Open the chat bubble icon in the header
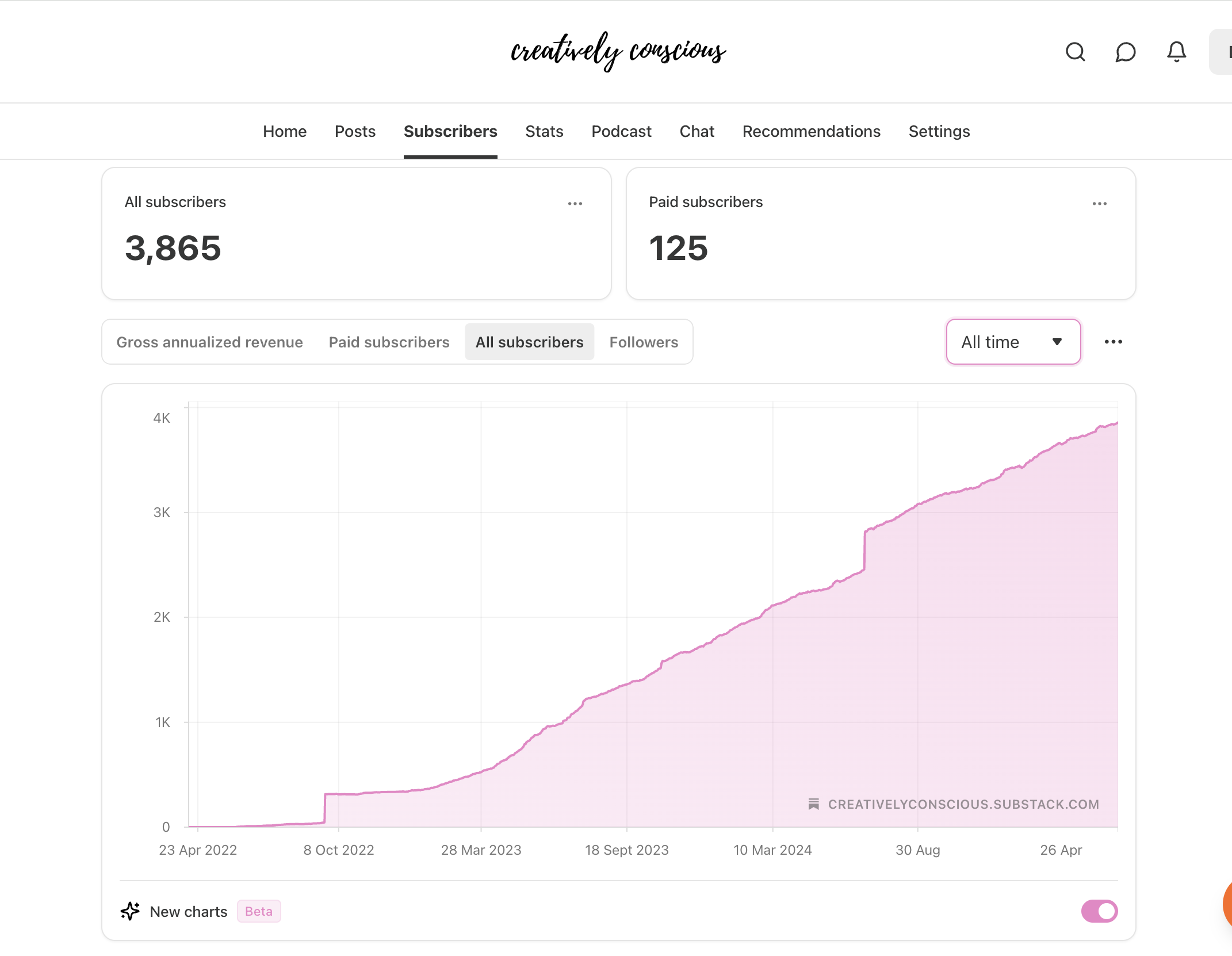This screenshot has width=1232, height=956. pos(1126,52)
